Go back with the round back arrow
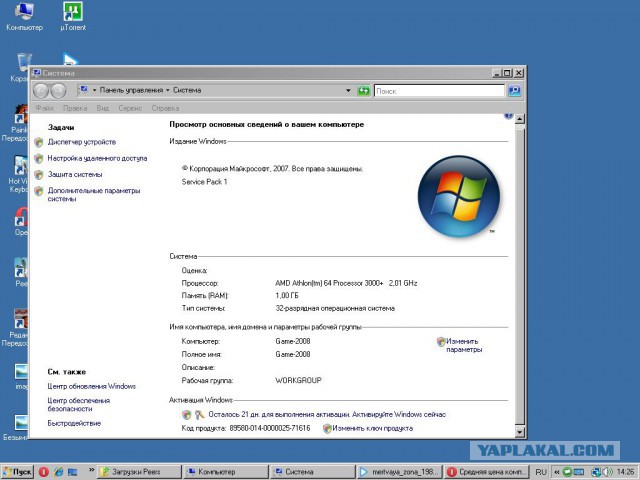The image size is (640, 480). [x=41, y=91]
